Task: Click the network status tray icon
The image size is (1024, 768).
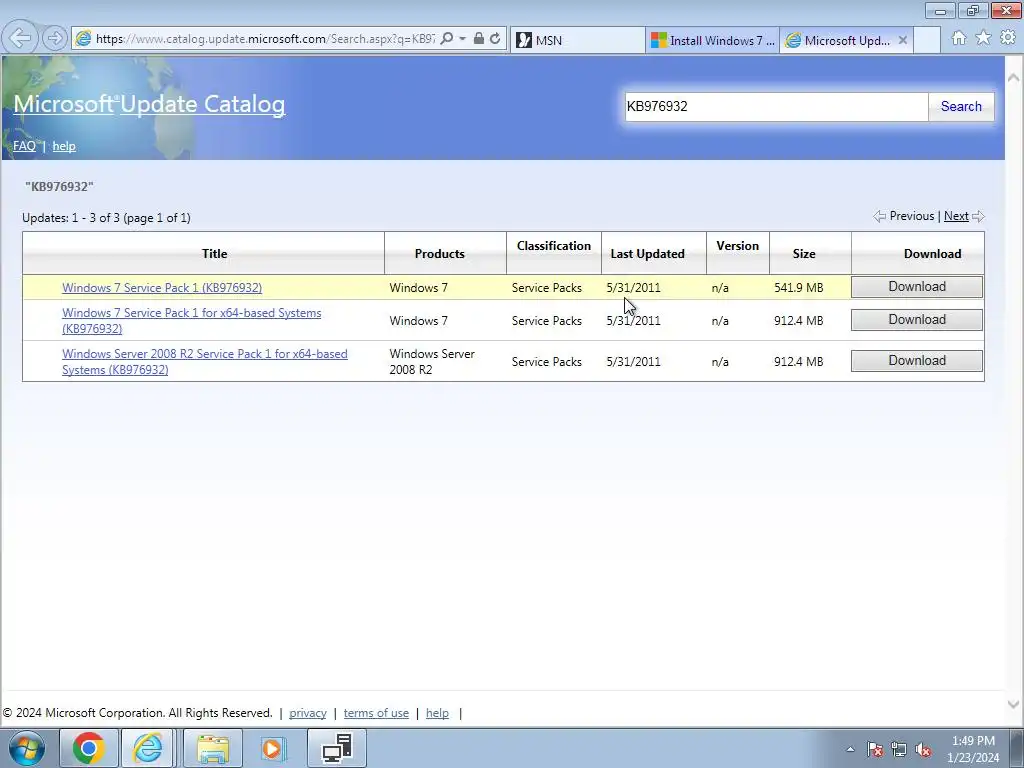Action: 899,750
